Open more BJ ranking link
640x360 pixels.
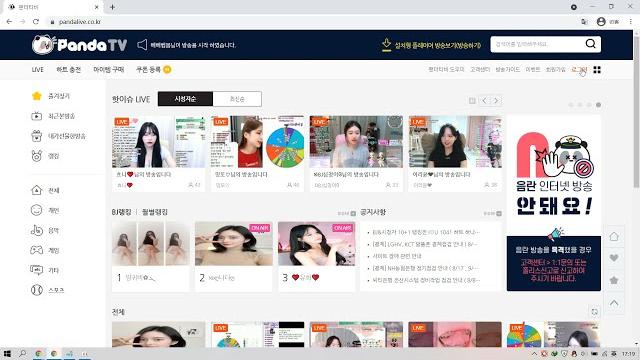pyautogui.click(x=347, y=213)
